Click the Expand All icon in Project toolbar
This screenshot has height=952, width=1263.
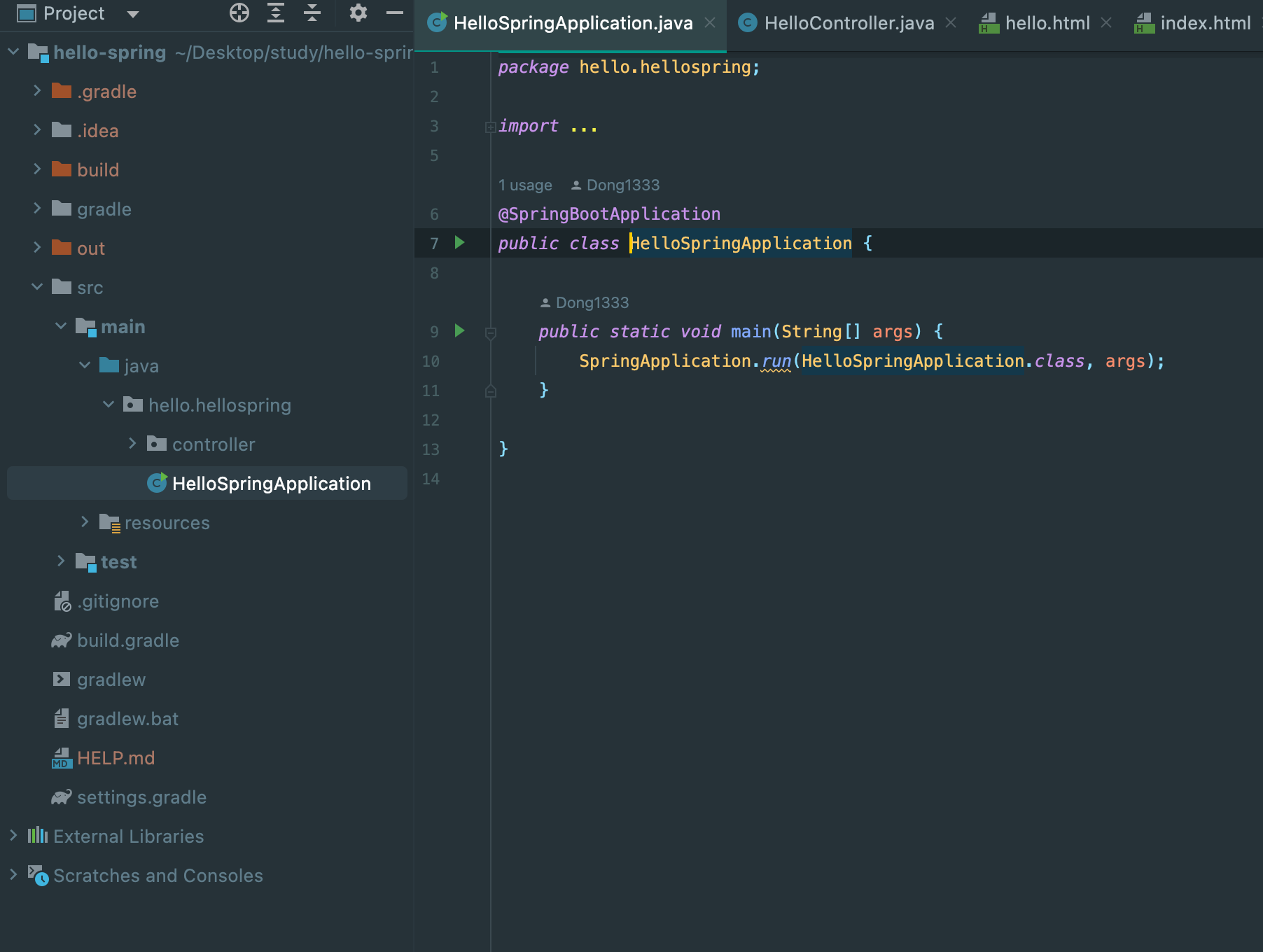(x=276, y=13)
